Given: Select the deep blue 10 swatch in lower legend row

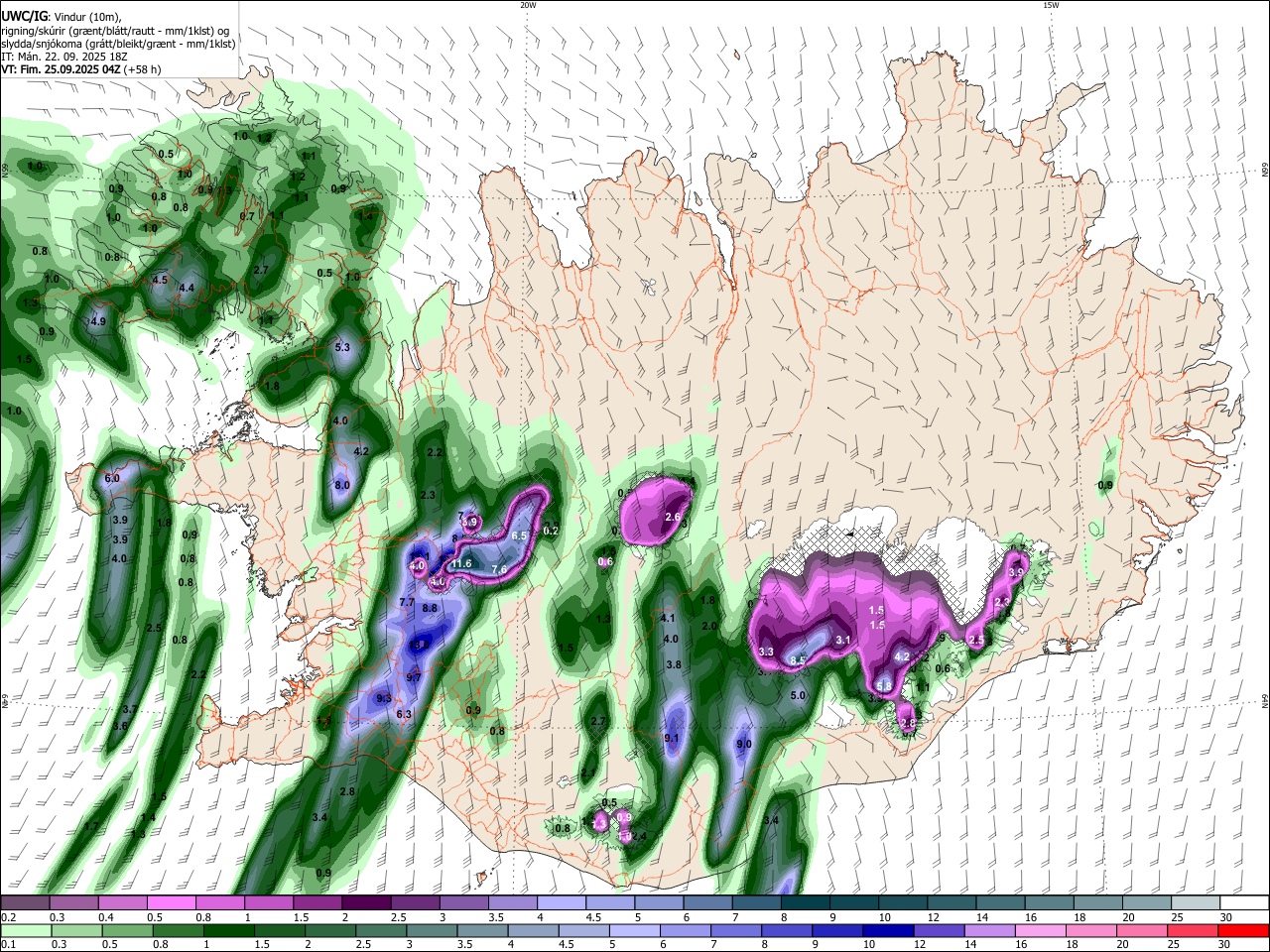Looking at the screenshot, I should click(889, 930).
